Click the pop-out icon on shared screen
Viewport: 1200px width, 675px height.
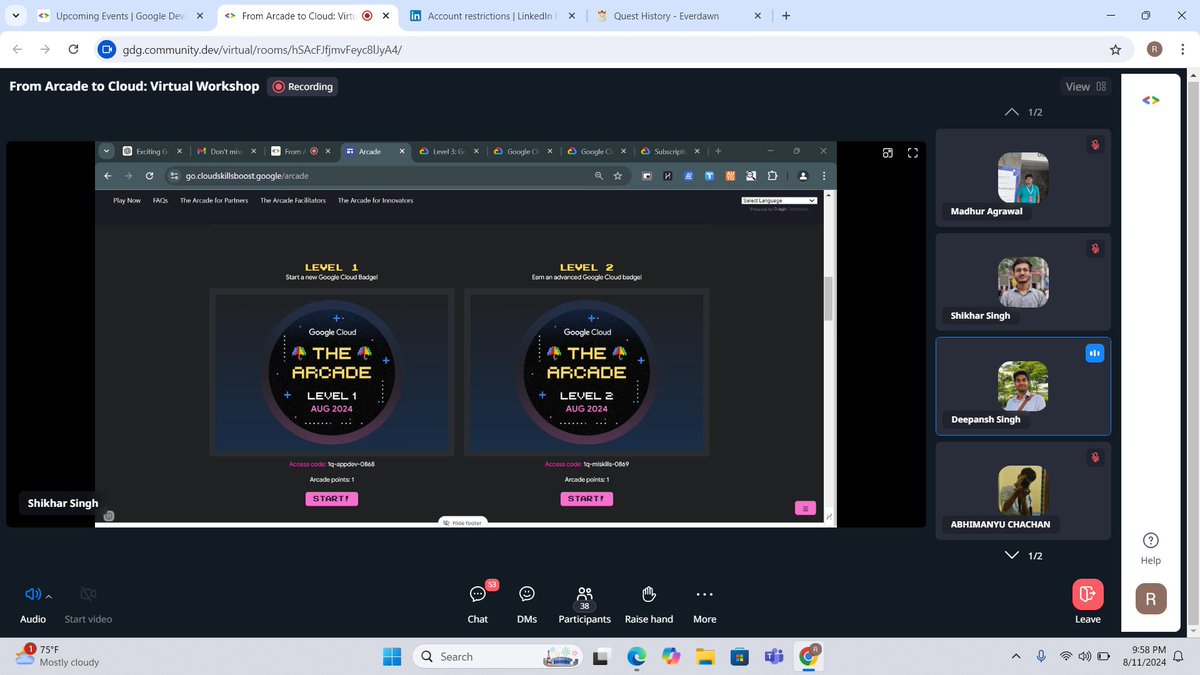[x=888, y=153]
